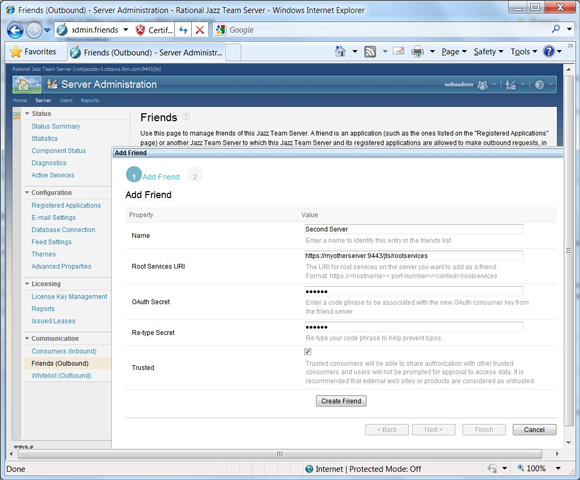
Task: Open E-mail Settings link
Action: pyautogui.click(x=54, y=217)
